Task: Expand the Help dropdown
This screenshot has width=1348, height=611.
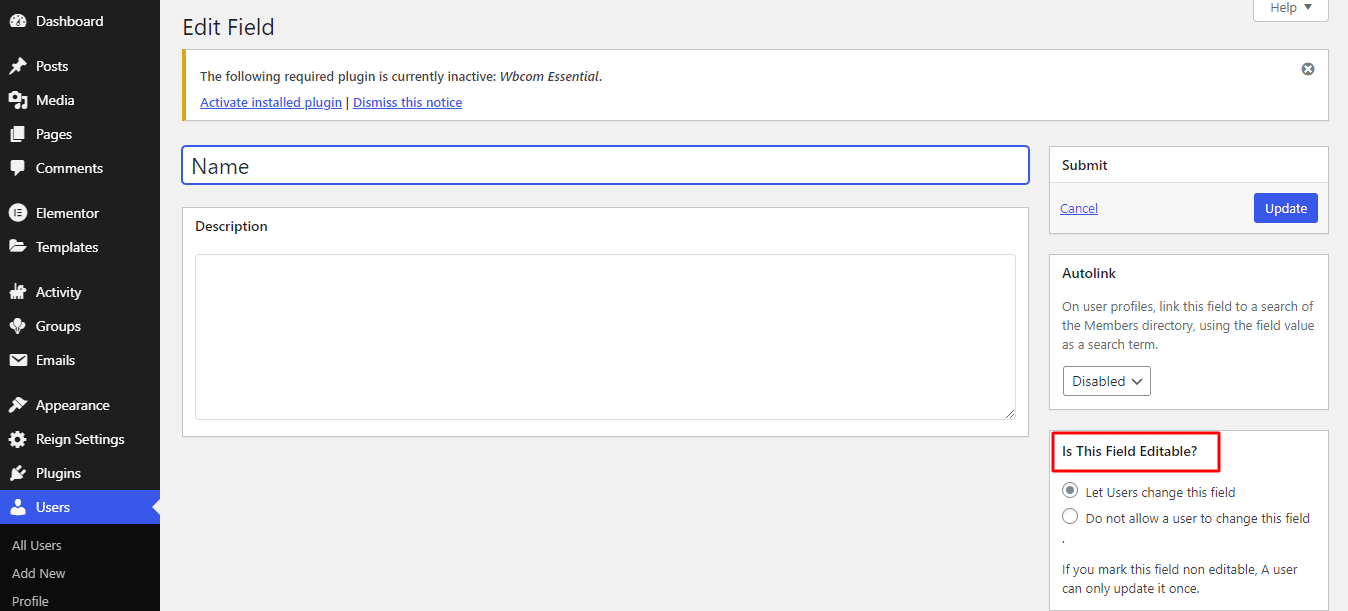Action: pos(1289,8)
